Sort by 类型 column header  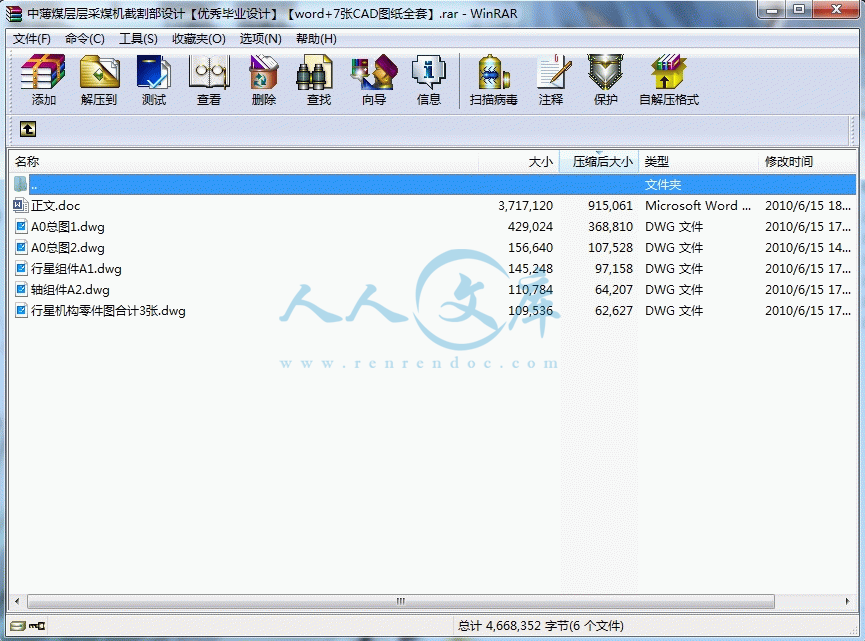point(698,162)
